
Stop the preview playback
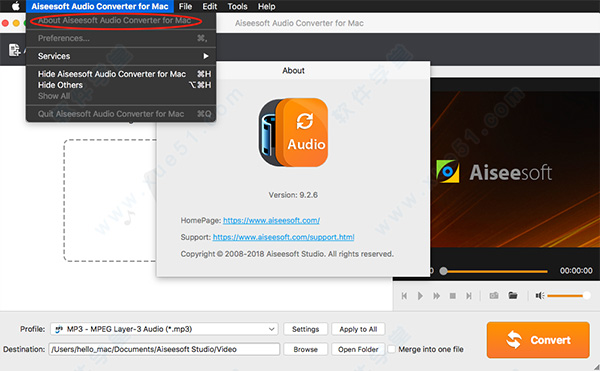tap(453, 296)
